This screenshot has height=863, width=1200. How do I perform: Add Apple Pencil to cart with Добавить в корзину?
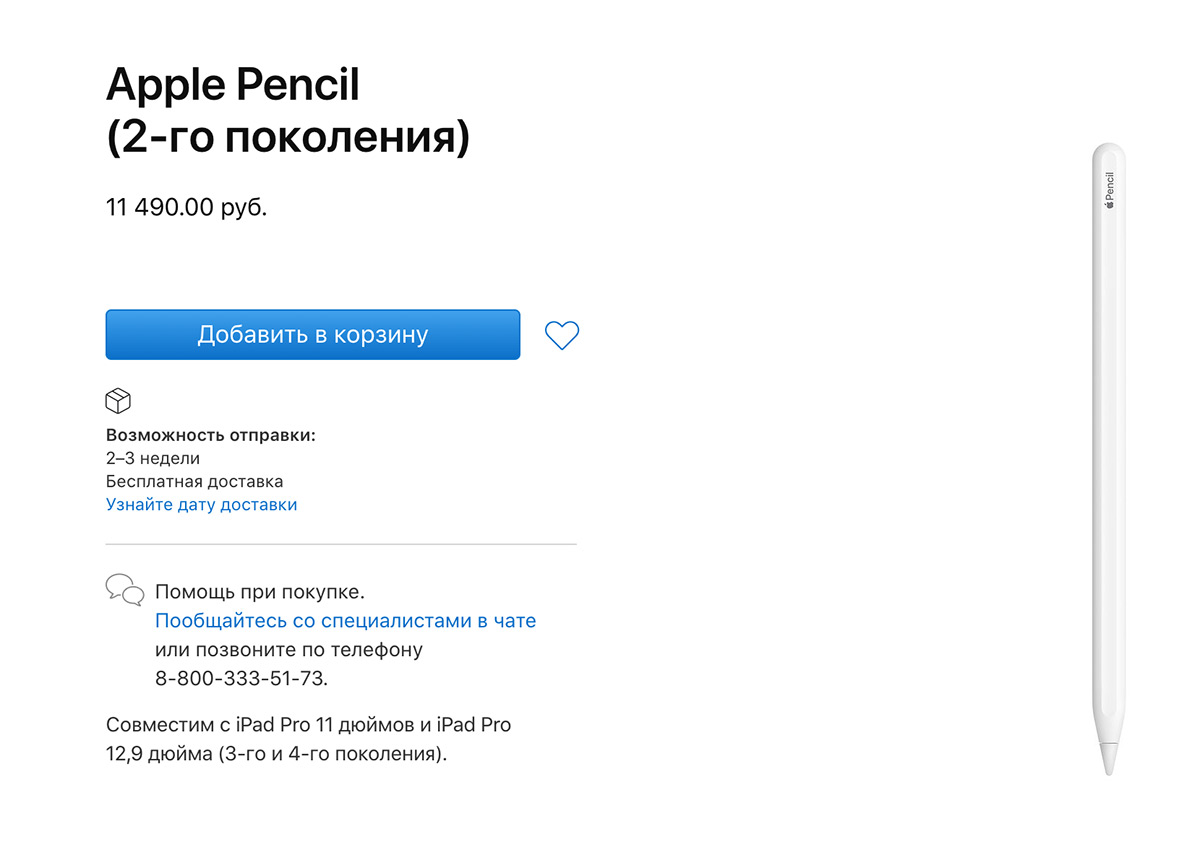(x=312, y=334)
